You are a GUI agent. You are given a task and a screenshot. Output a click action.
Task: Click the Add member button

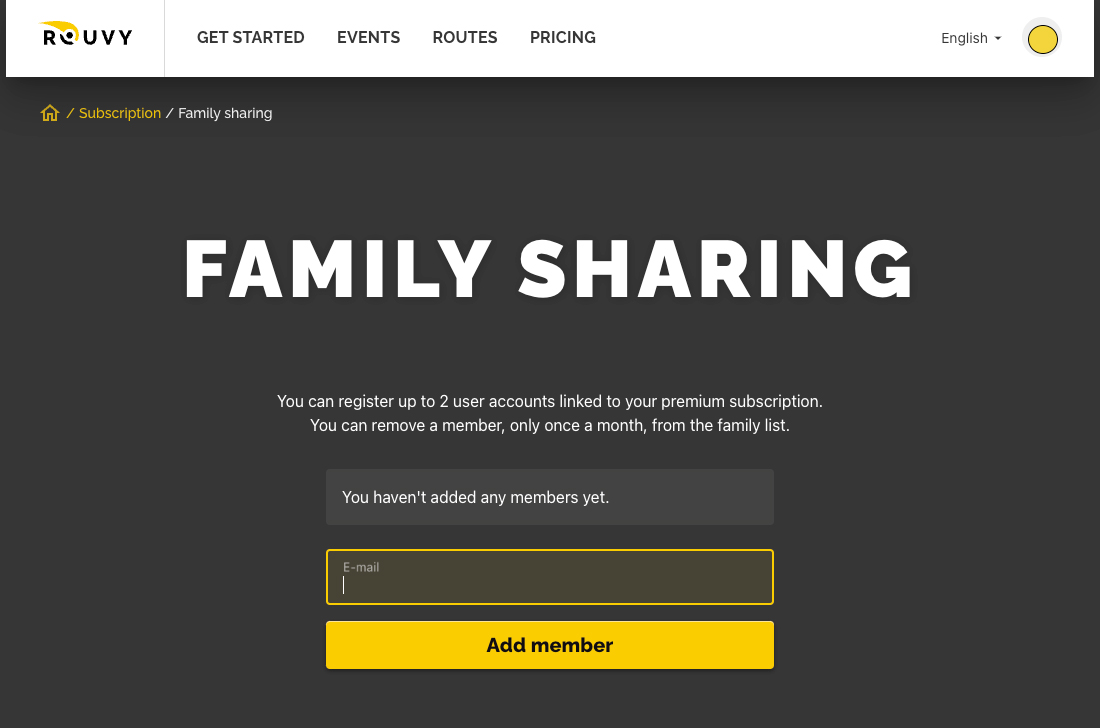click(550, 645)
